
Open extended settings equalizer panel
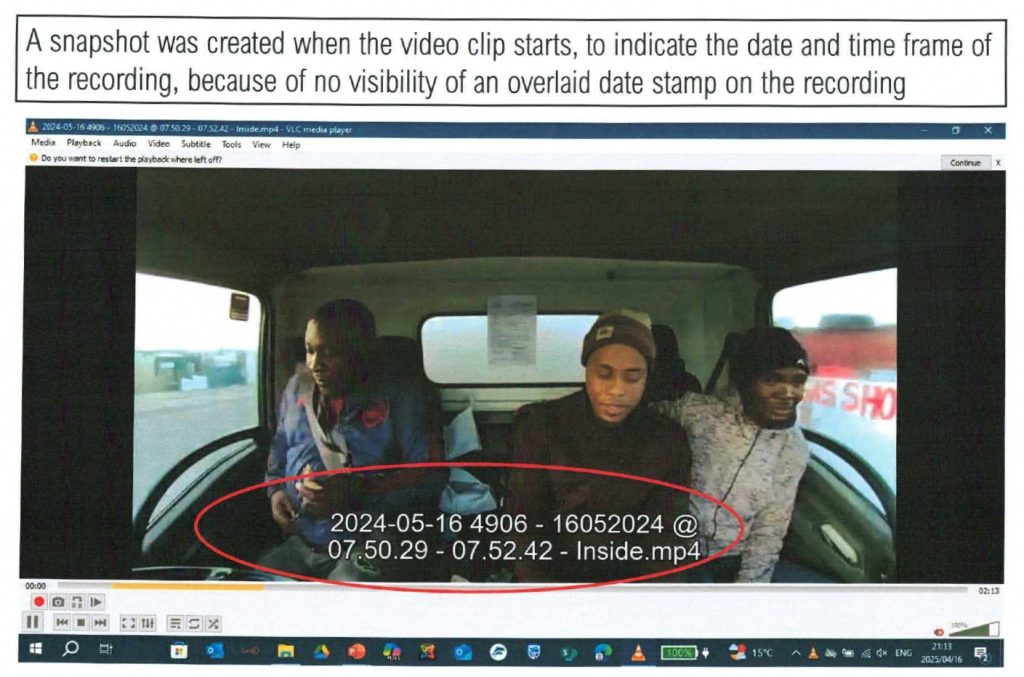point(148,623)
